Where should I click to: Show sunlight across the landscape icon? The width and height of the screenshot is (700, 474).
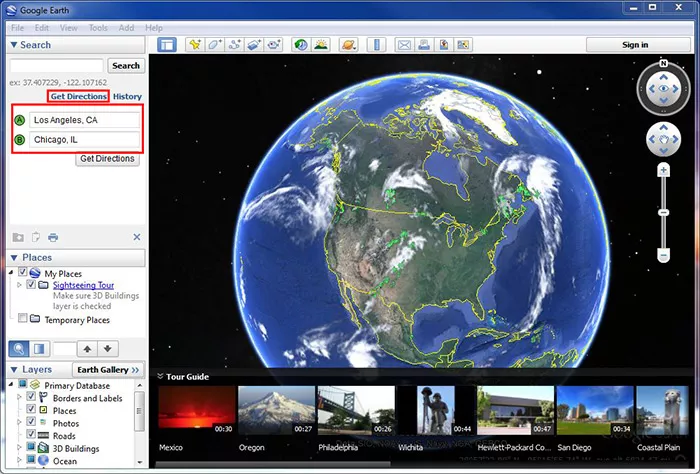pyautogui.click(x=321, y=45)
